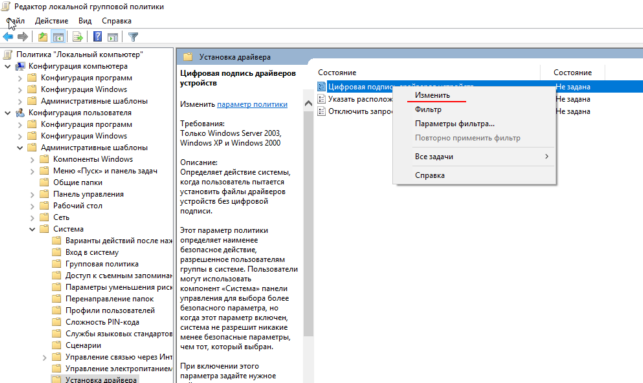Open the Вид menu
Viewport: 643px width, 383px height.
(x=85, y=21)
